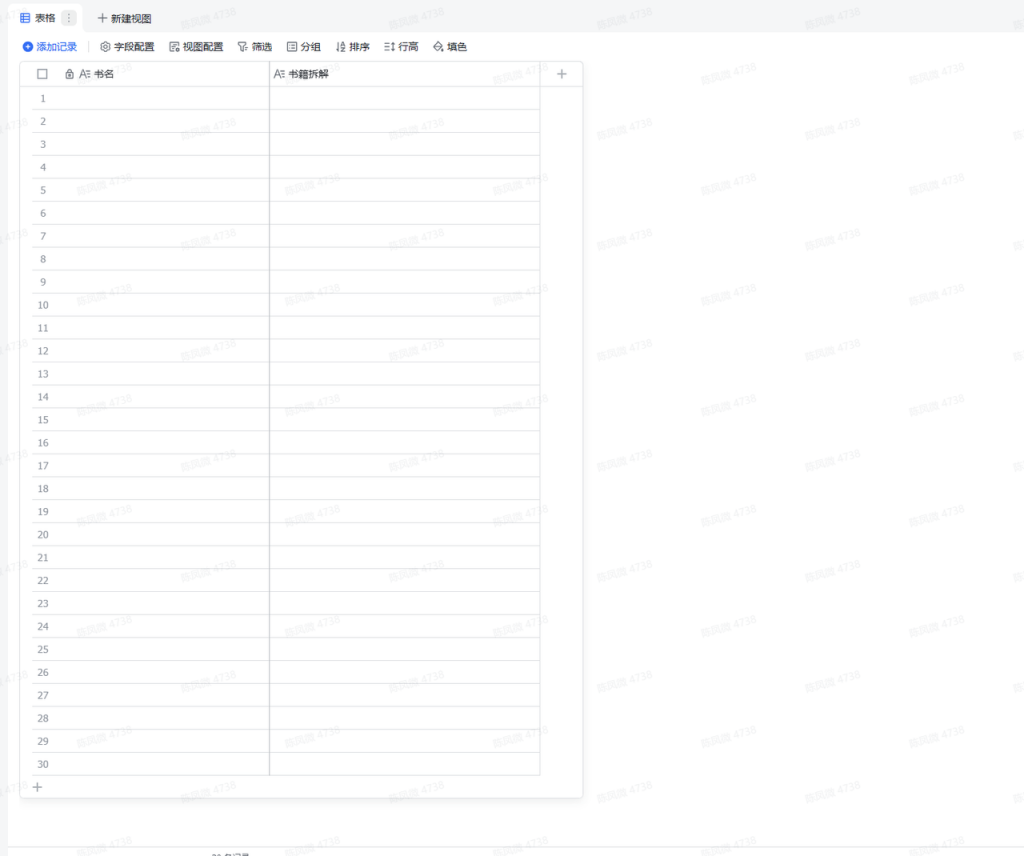Click 新建视图 to create a view
This screenshot has height=856, width=1024.
tap(124, 18)
